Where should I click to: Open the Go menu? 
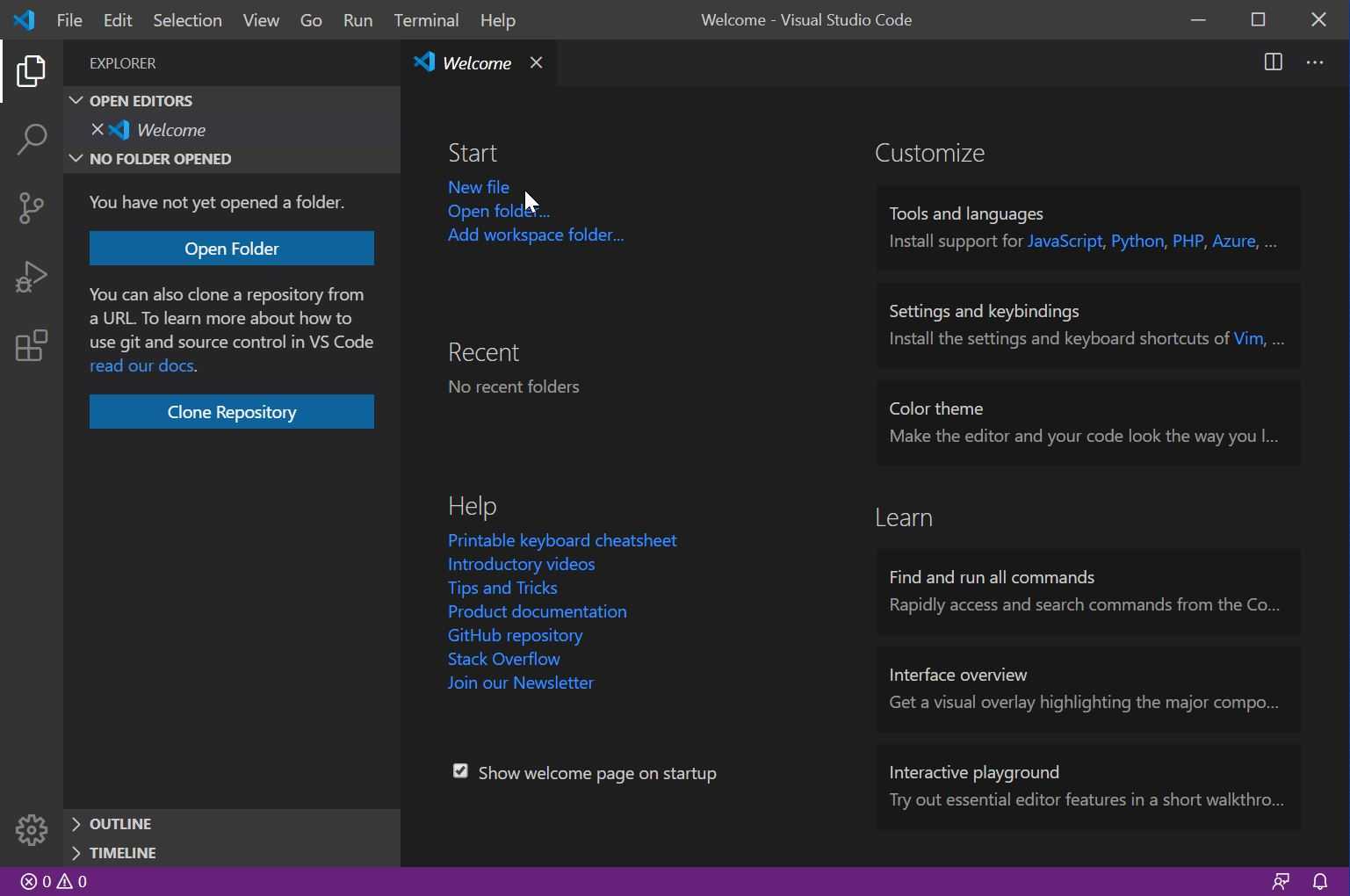(311, 19)
